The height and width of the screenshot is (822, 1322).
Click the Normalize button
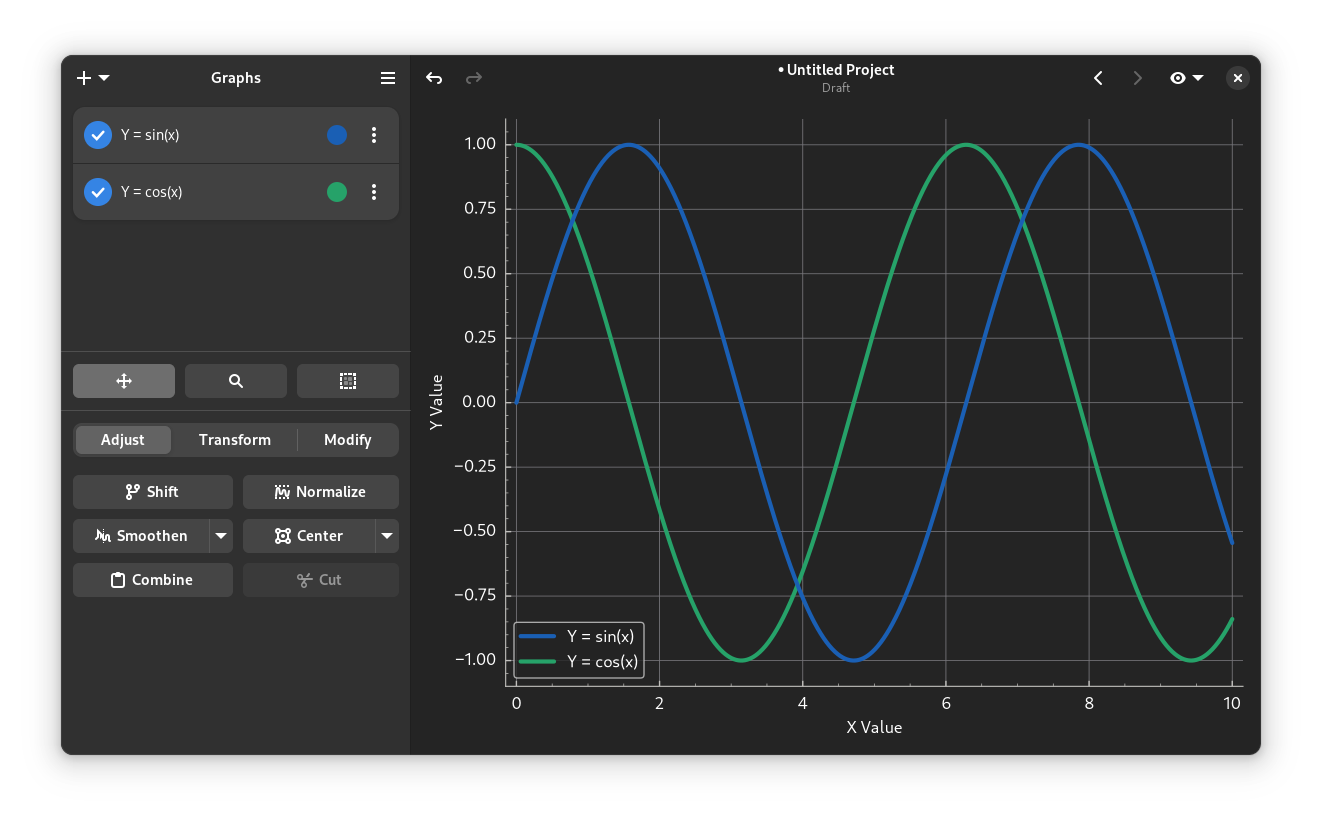321,492
